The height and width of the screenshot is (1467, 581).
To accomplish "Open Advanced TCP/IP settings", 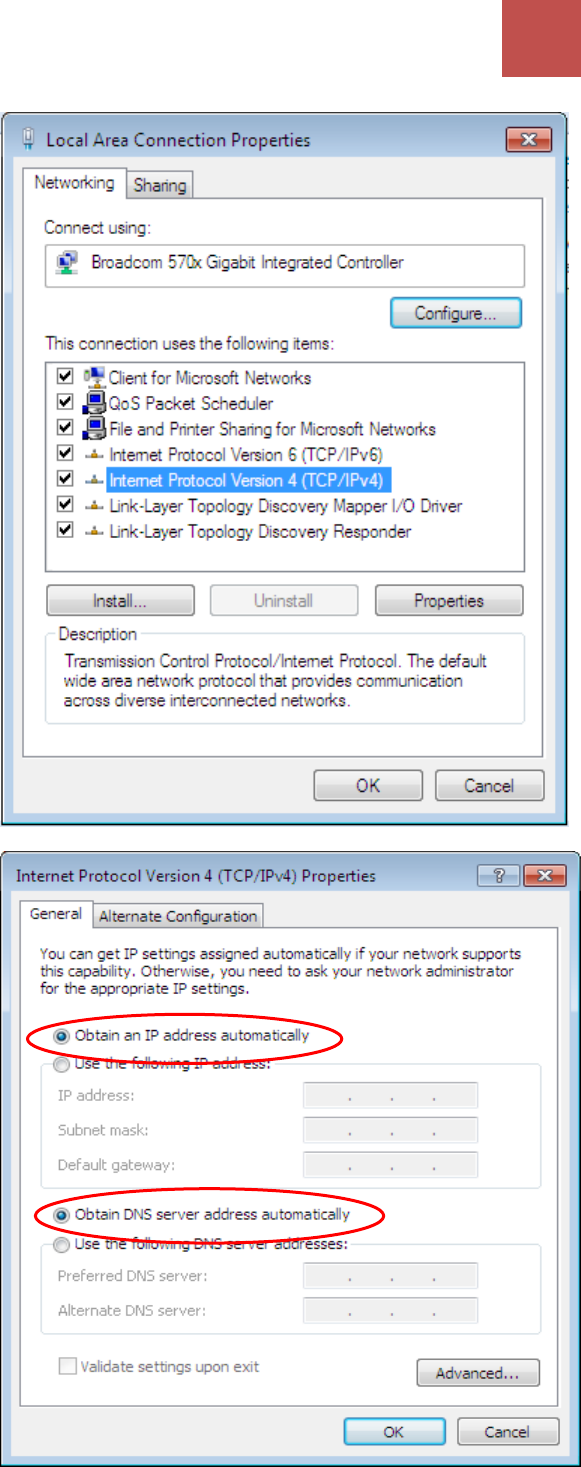I will pos(477,1373).
